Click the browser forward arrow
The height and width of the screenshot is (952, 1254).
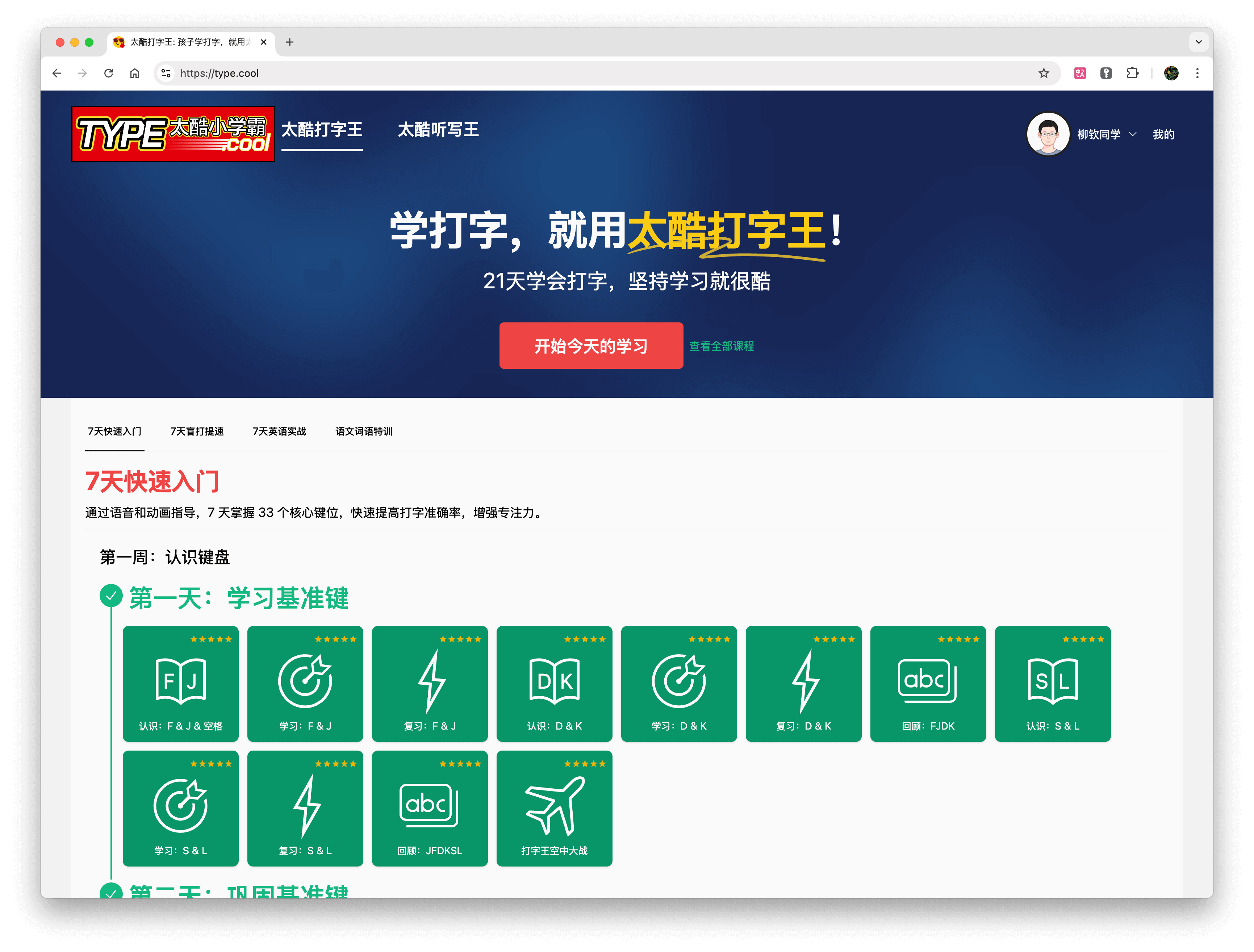(83, 73)
